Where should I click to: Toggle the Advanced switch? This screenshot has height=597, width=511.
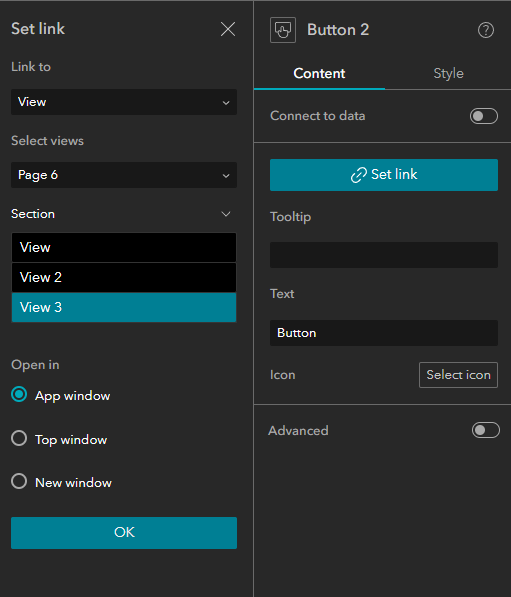(485, 430)
